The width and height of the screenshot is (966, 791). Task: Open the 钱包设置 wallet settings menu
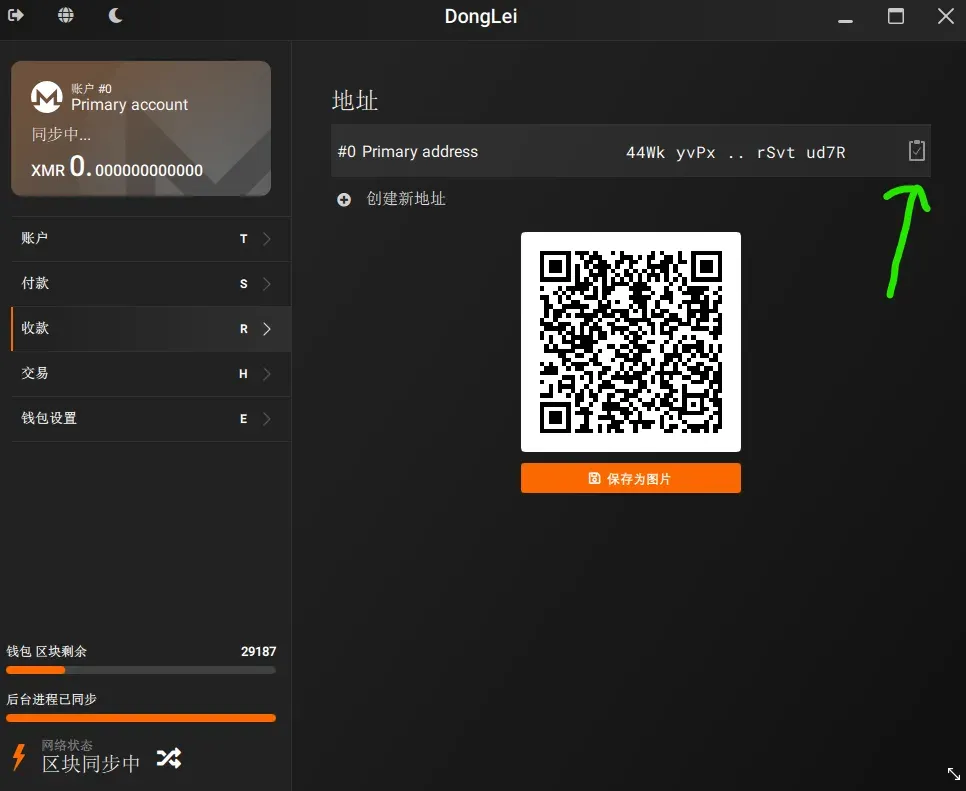[x=151, y=419]
